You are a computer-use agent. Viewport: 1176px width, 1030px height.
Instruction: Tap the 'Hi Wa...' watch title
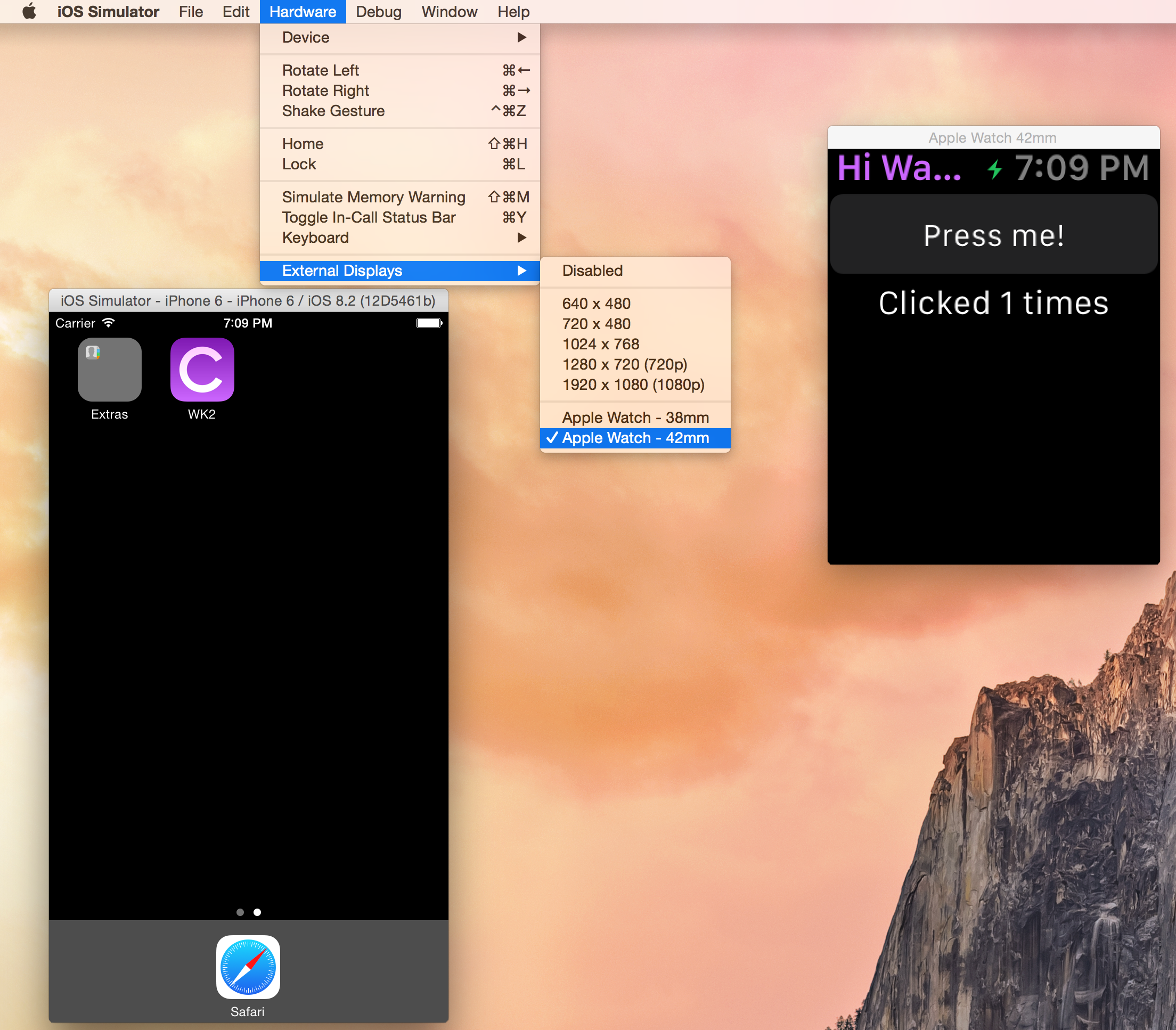(899, 168)
